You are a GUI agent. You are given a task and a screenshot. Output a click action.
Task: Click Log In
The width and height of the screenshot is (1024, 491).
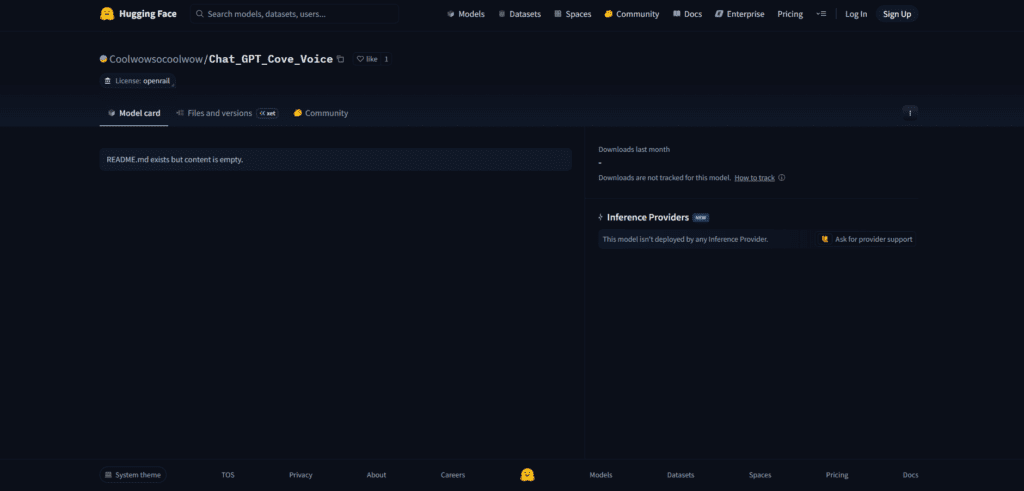coord(856,14)
